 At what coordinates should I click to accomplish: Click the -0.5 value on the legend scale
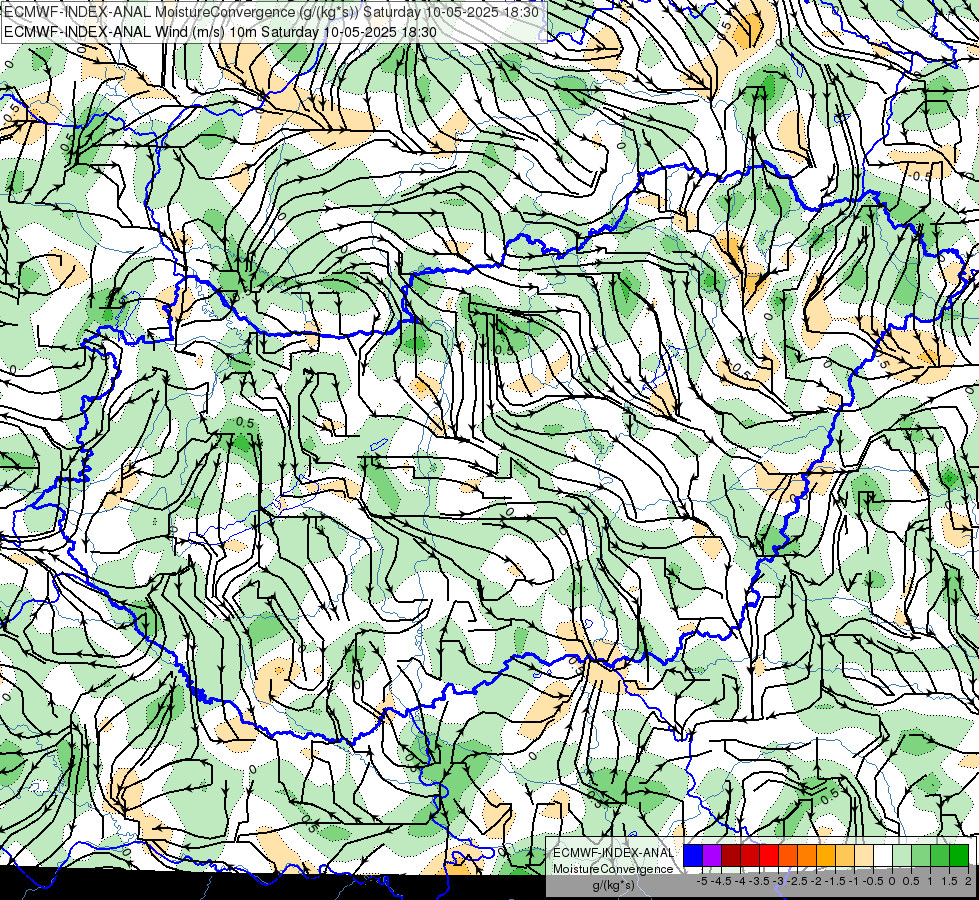click(873, 881)
